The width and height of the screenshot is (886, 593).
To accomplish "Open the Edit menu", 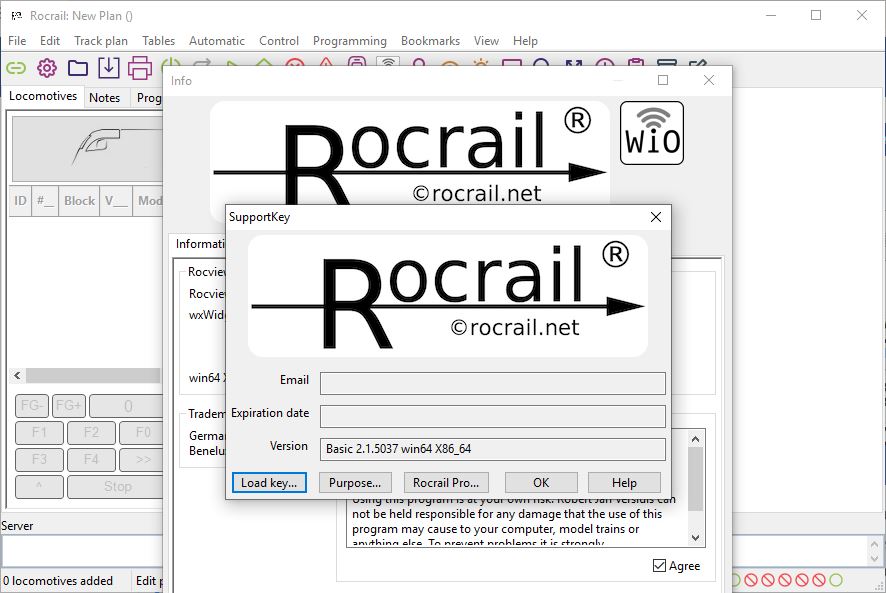I will pyautogui.click(x=50, y=41).
